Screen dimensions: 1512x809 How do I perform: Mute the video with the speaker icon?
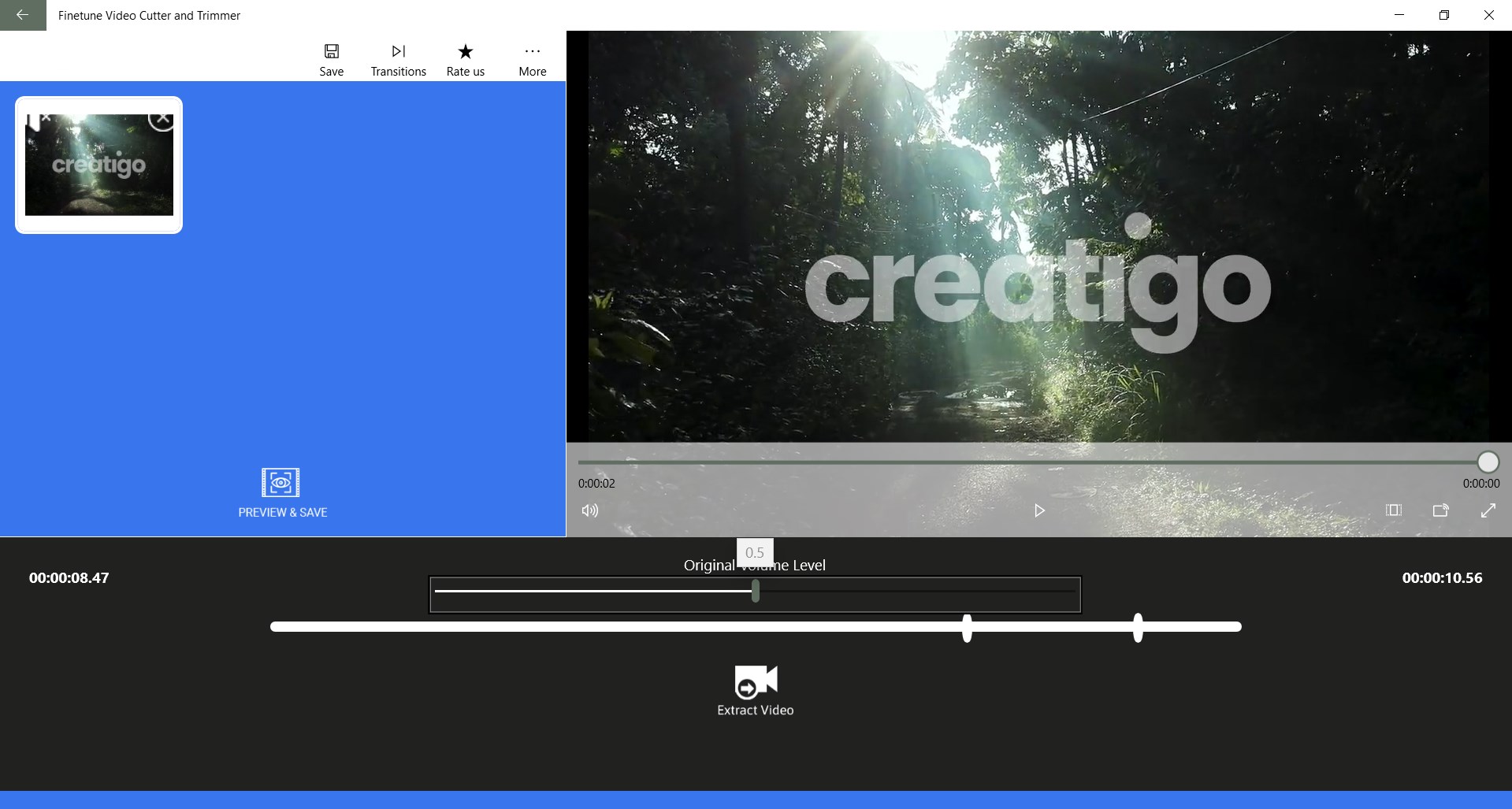point(589,510)
